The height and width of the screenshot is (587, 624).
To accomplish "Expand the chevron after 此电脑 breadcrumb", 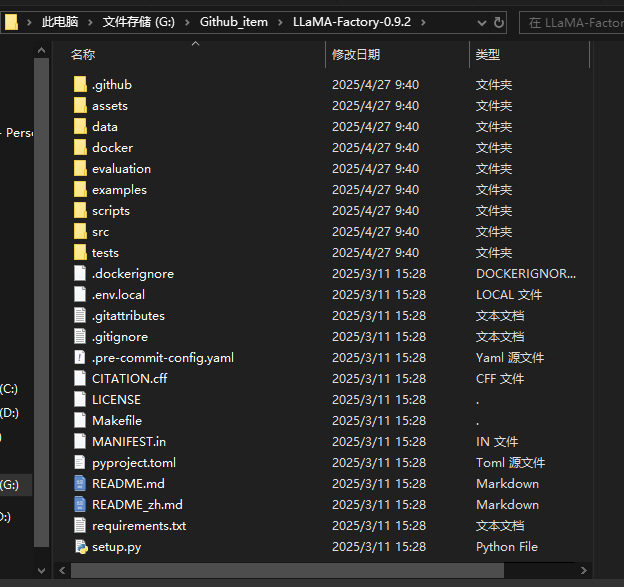I will [x=90, y=22].
